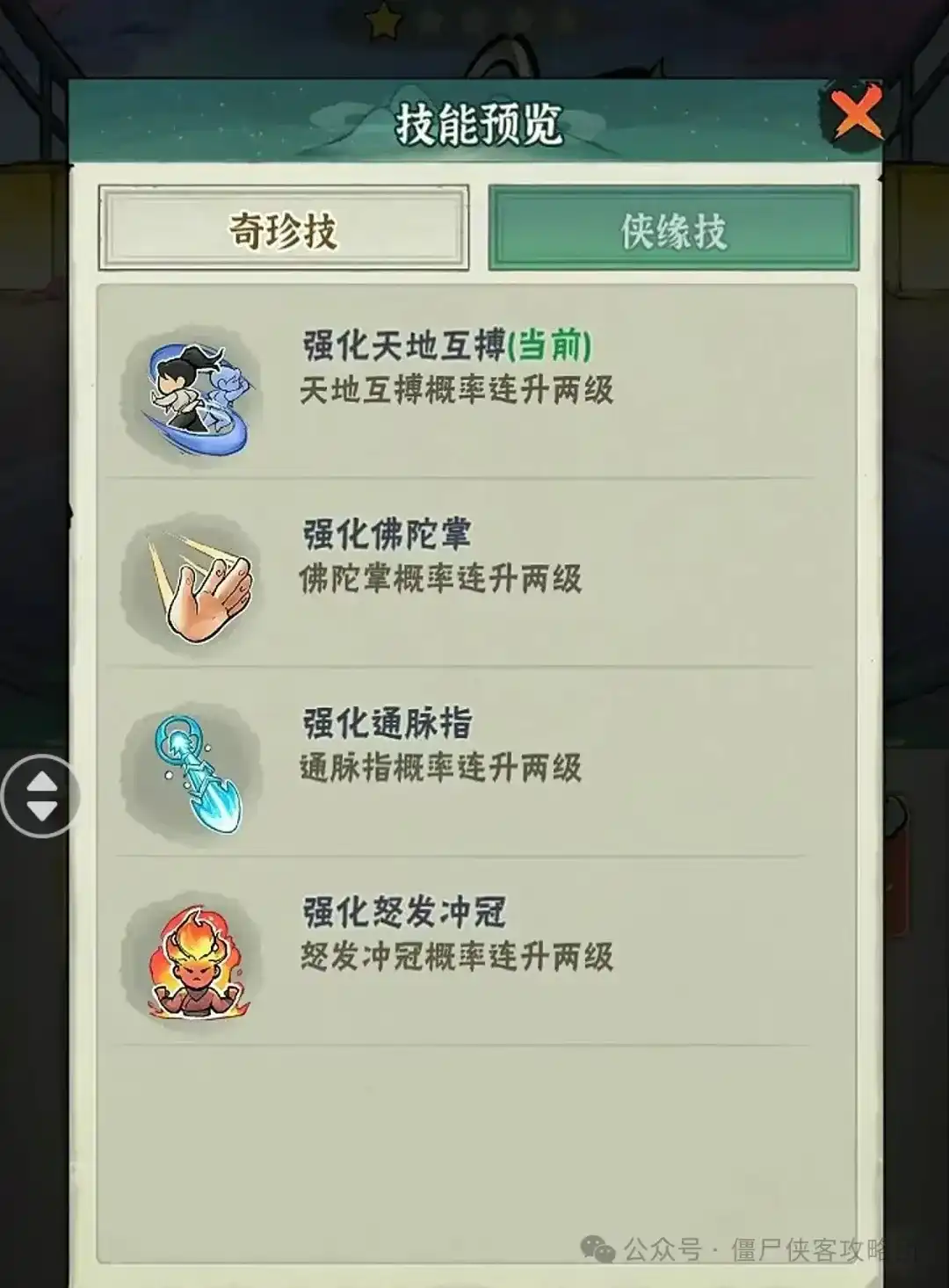Click the WeChat logo in the watermark
Image resolution: width=949 pixels, height=1288 pixels.
pos(598,1248)
